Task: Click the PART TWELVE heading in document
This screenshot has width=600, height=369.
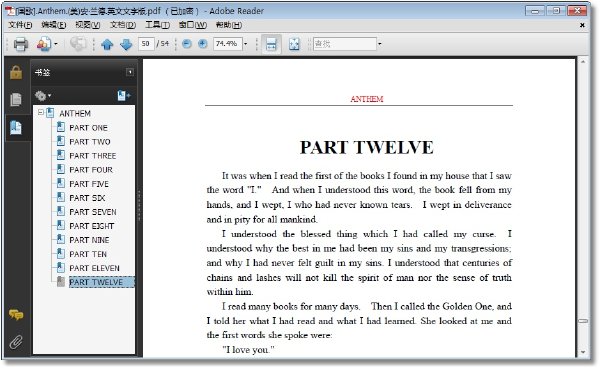Action: pyautogui.click(x=367, y=148)
